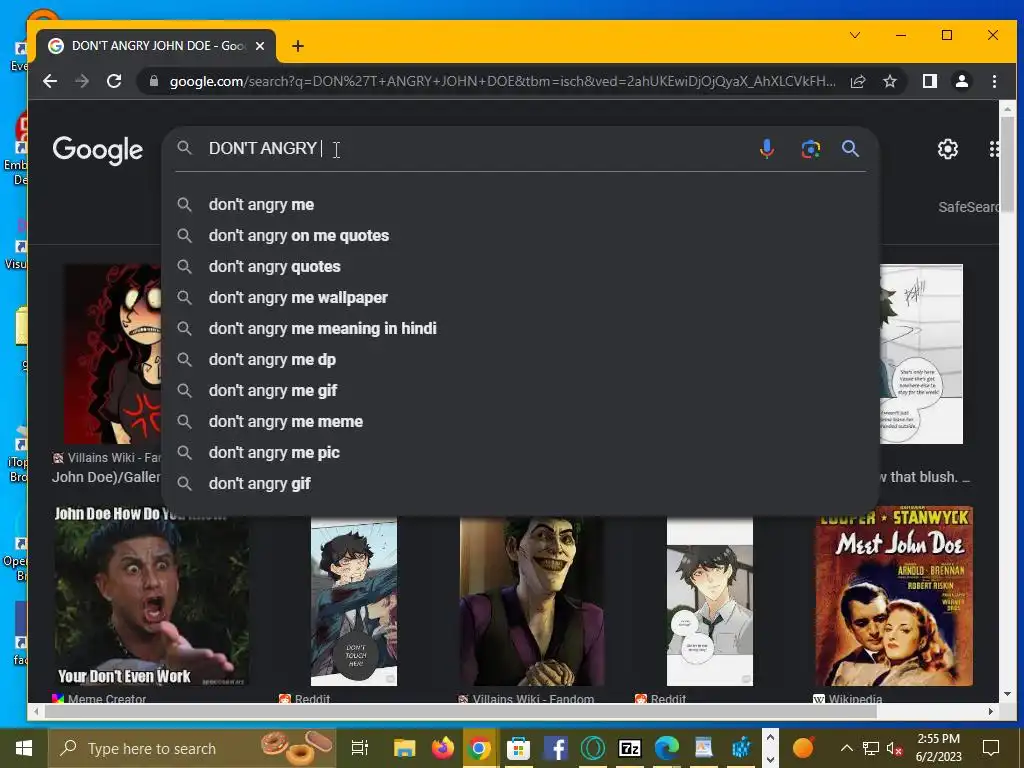
Task: Open the Meet John Doe poster image
Action: (893, 596)
